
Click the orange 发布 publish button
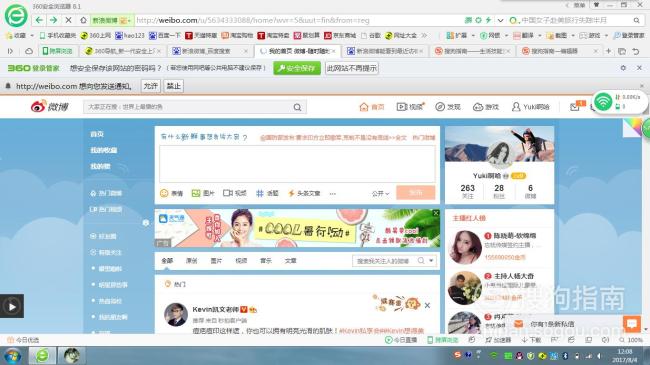click(x=416, y=193)
